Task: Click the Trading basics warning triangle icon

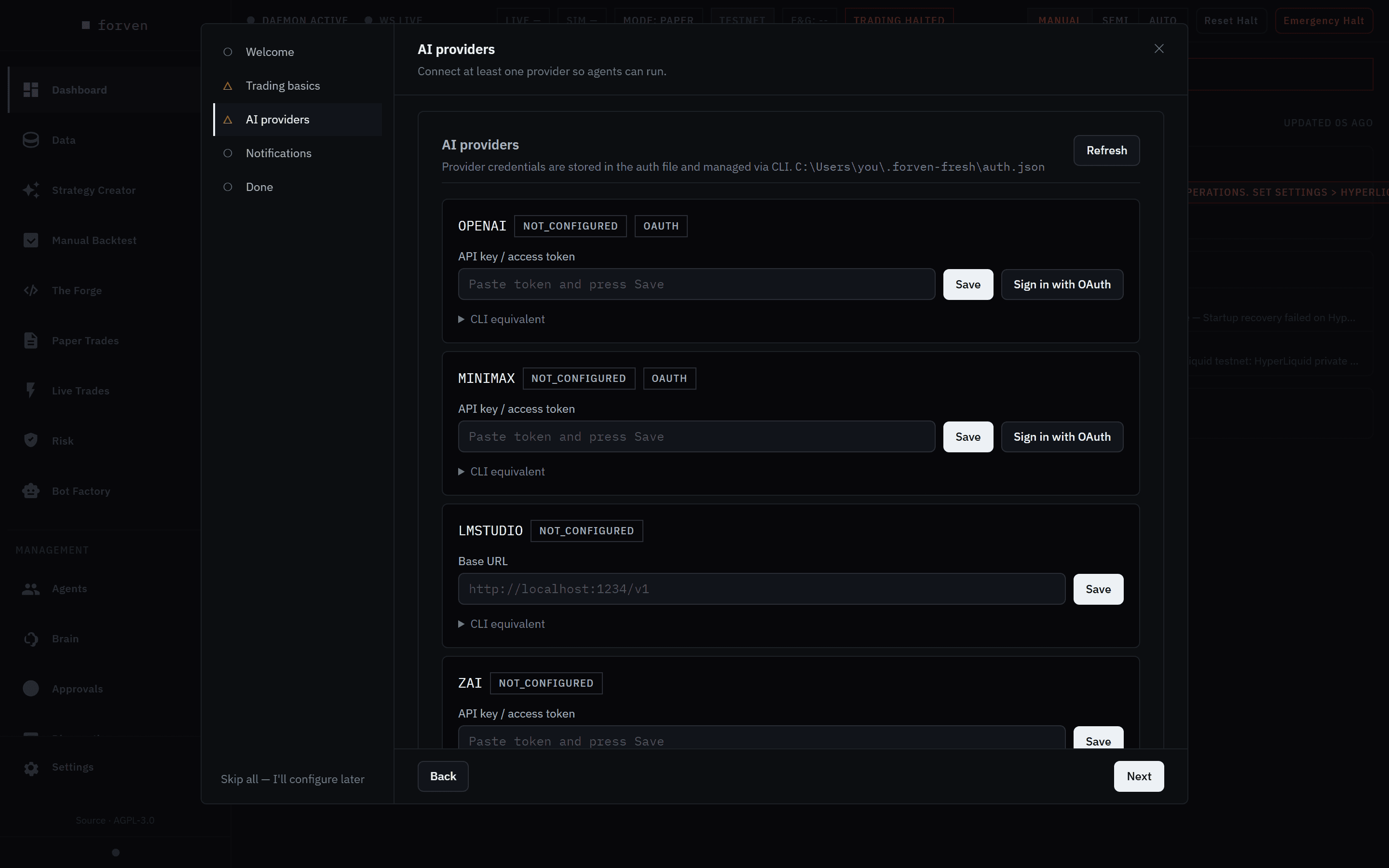Action: point(228,85)
